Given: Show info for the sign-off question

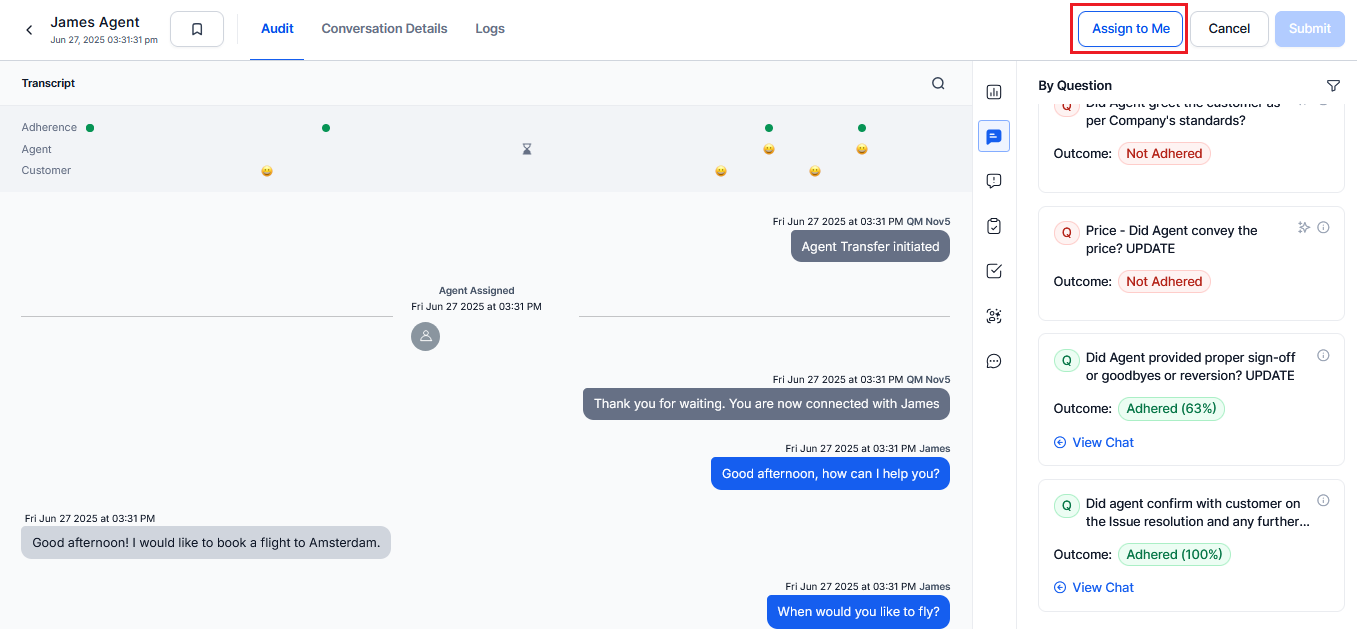Looking at the screenshot, I should tap(1323, 355).
